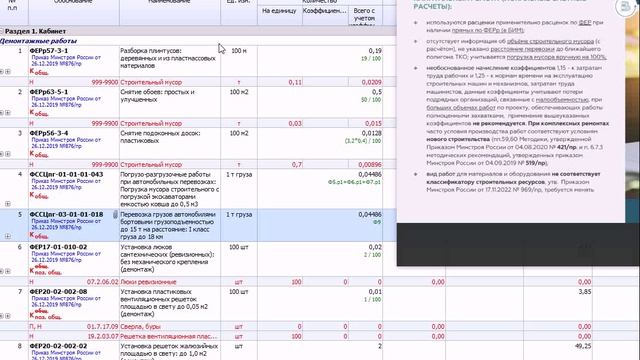
Task: Click underlined малообъемностью in info panel
Action: coord(562,100)
